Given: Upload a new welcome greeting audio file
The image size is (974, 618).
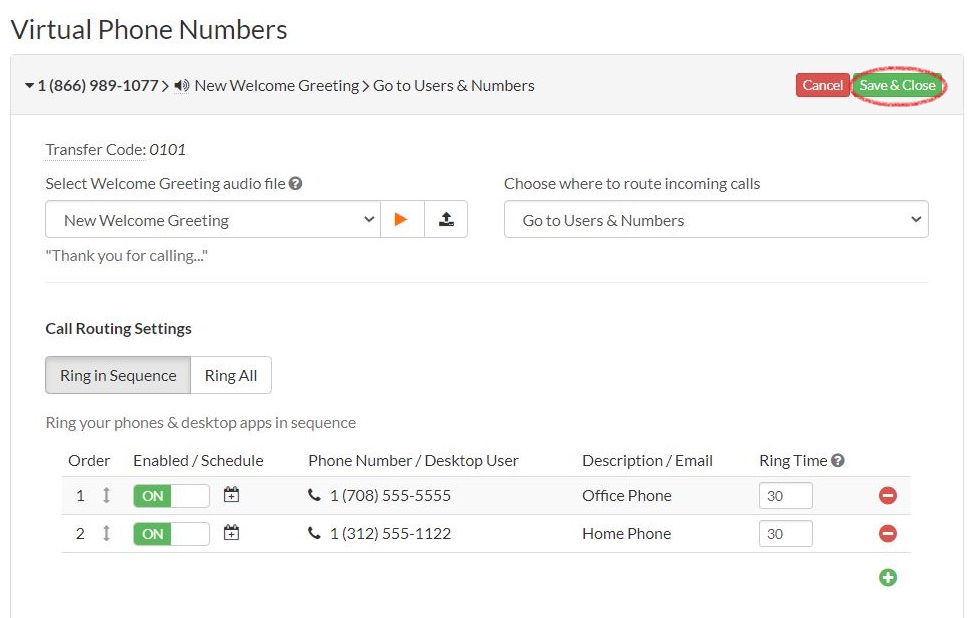Looking at the screenshot, I should [446, 220].
